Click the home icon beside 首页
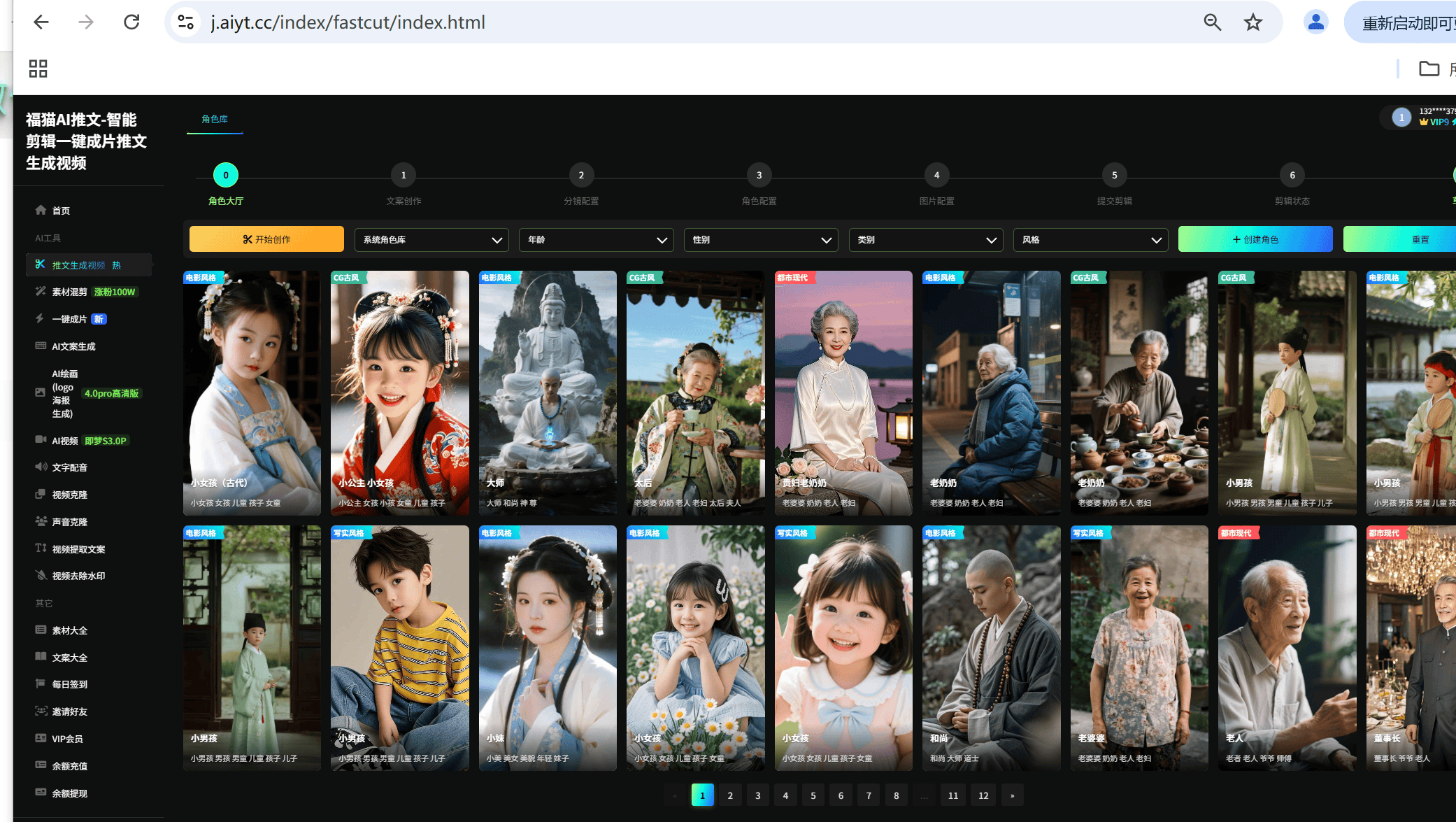The image size is (1456, 822). click(41, 210)
